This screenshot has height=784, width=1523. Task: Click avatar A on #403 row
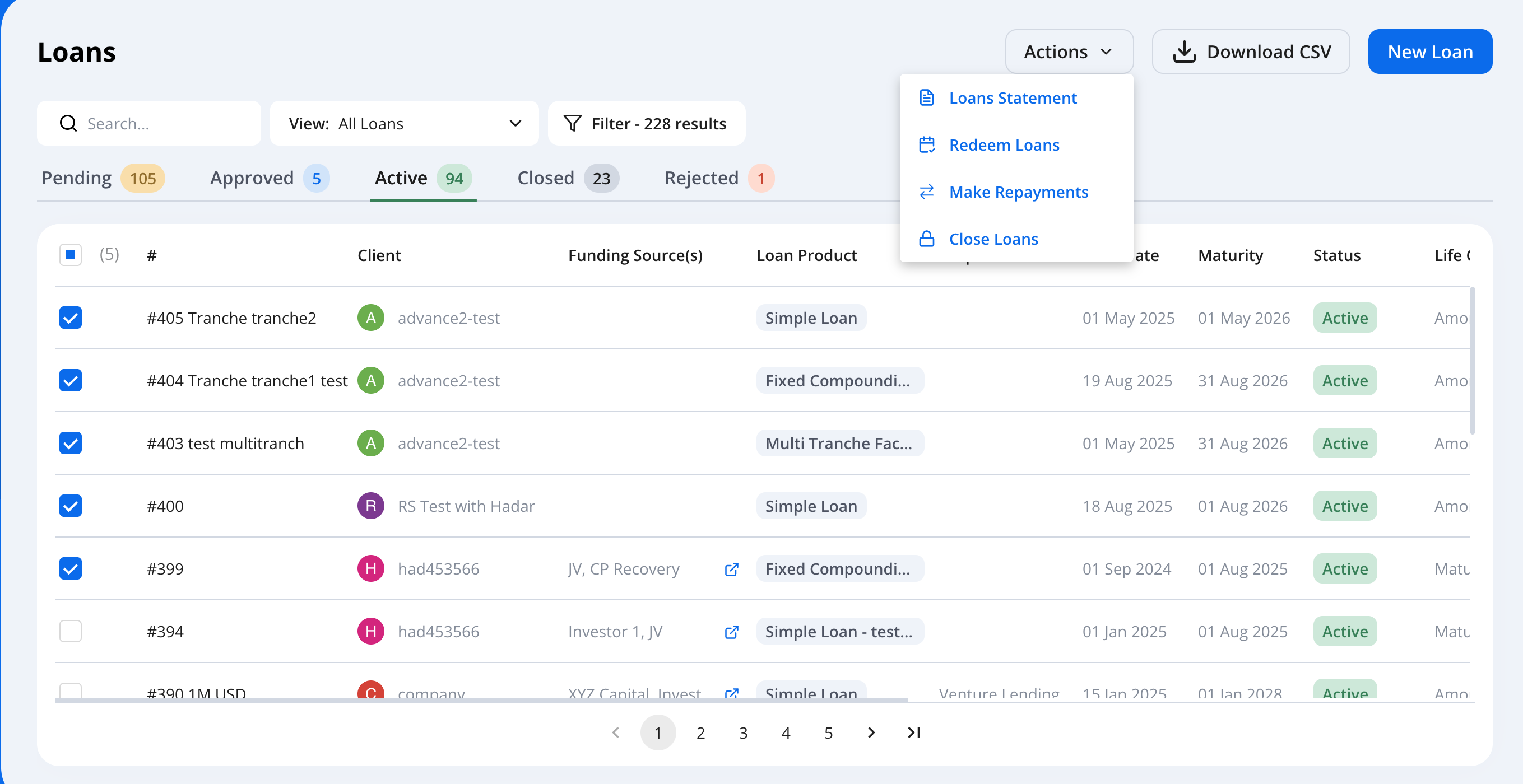click(371, 443)
